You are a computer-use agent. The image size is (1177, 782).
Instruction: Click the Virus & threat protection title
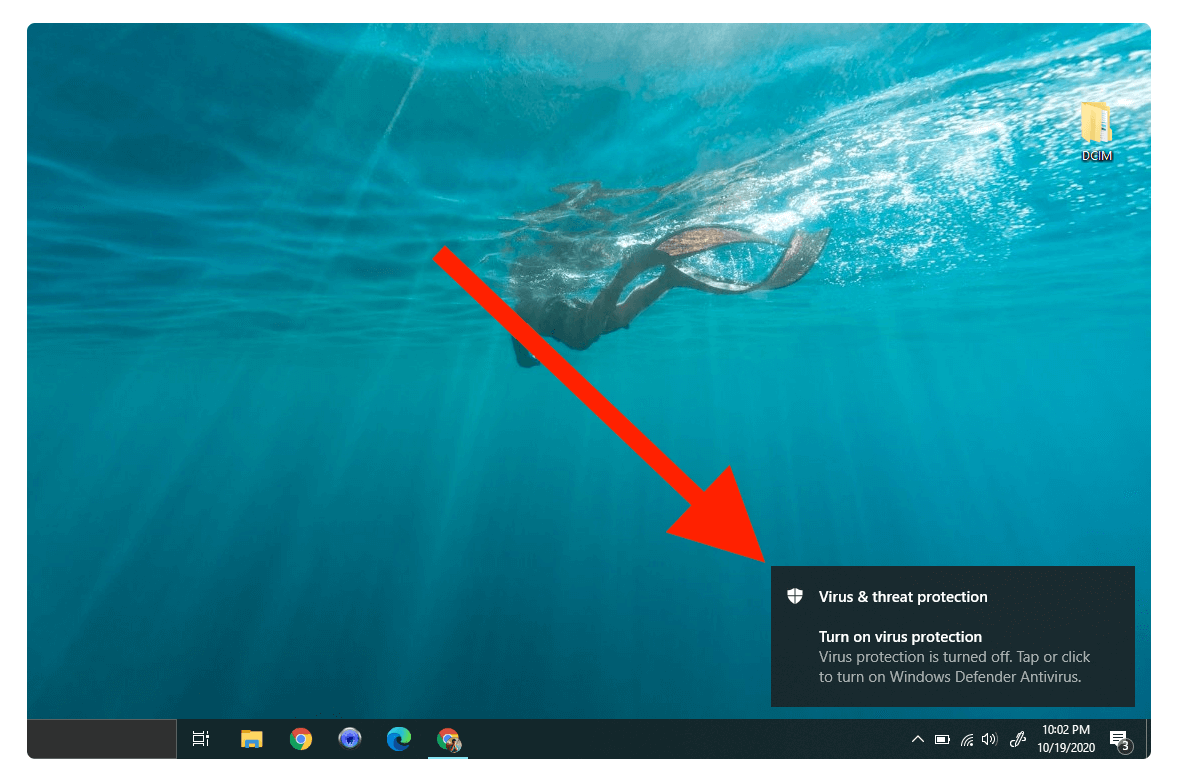click(902, 597)
